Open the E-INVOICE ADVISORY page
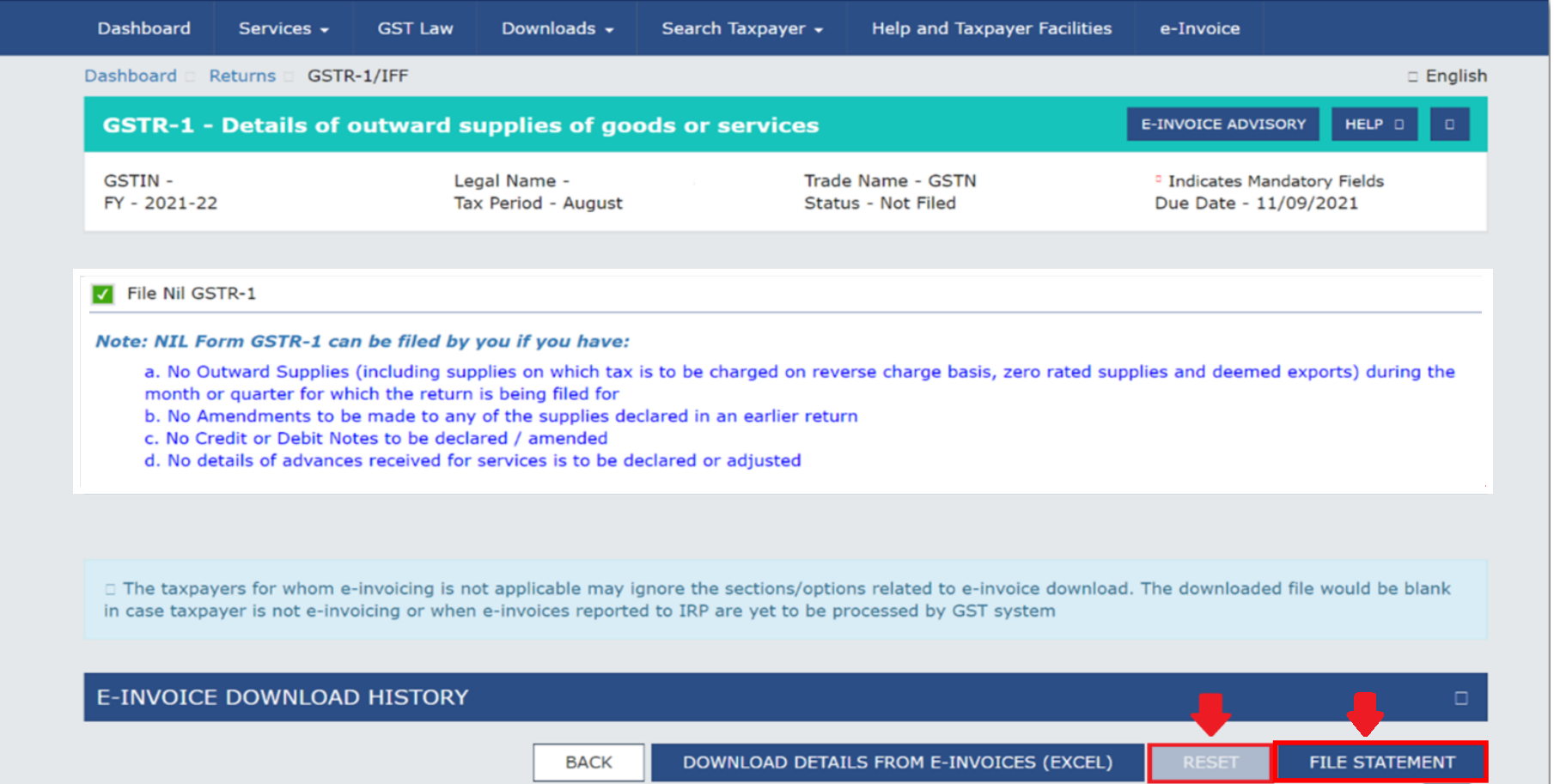Image resolution: width=1554 pixels, height=784 pixels. tap(1222, 124)
